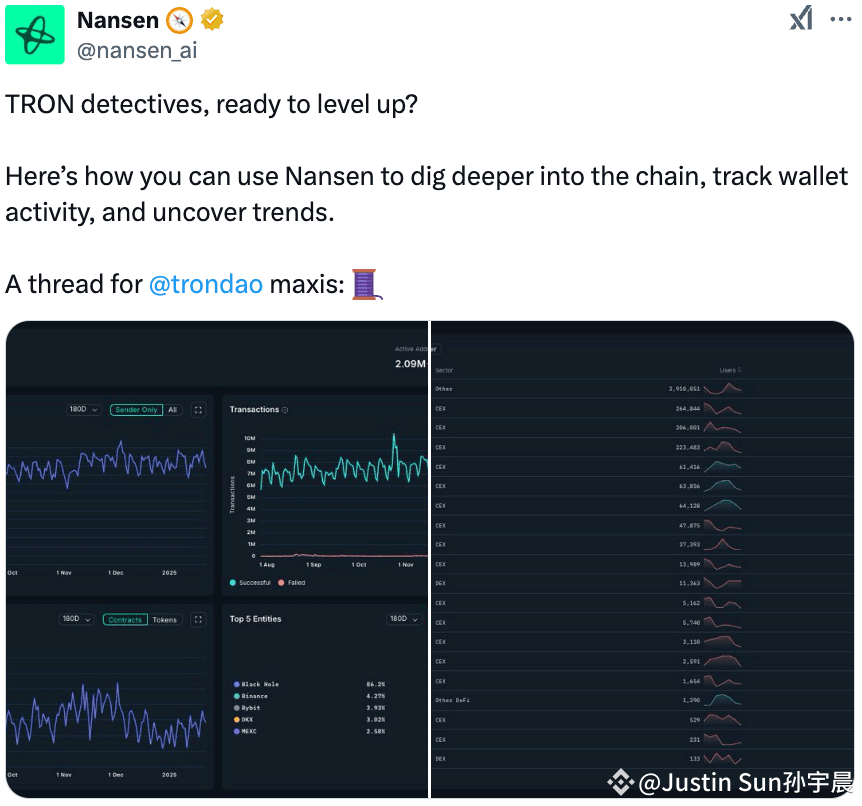
Task: Switch the chart filter to All
Action: coord(172,410)
